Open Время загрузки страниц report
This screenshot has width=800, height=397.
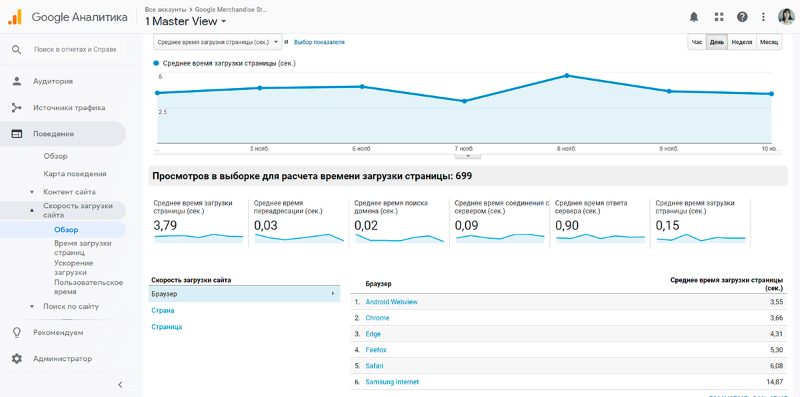[x=83, y=248]
